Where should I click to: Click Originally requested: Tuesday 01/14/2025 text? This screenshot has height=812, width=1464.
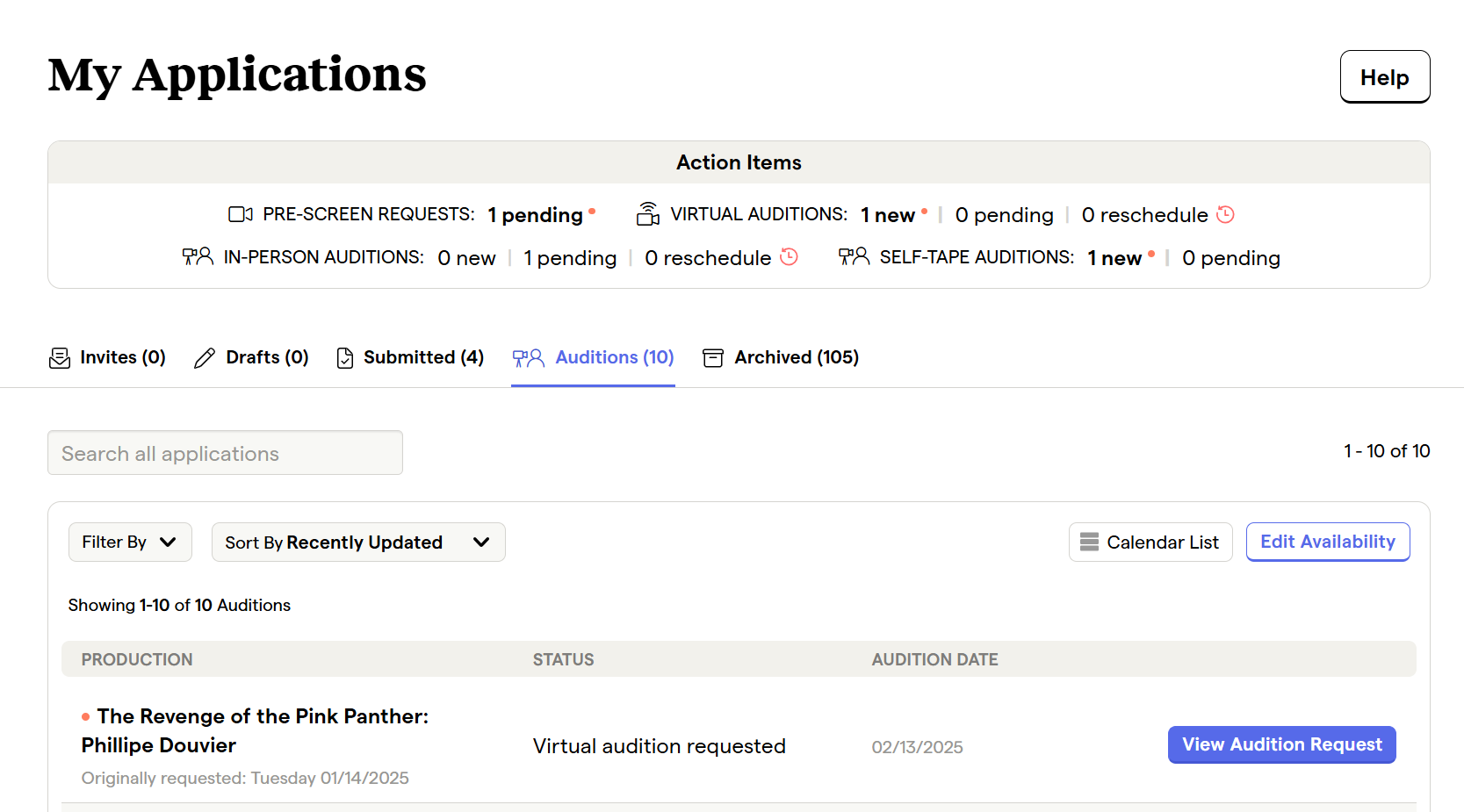click(x=245, y=778)
